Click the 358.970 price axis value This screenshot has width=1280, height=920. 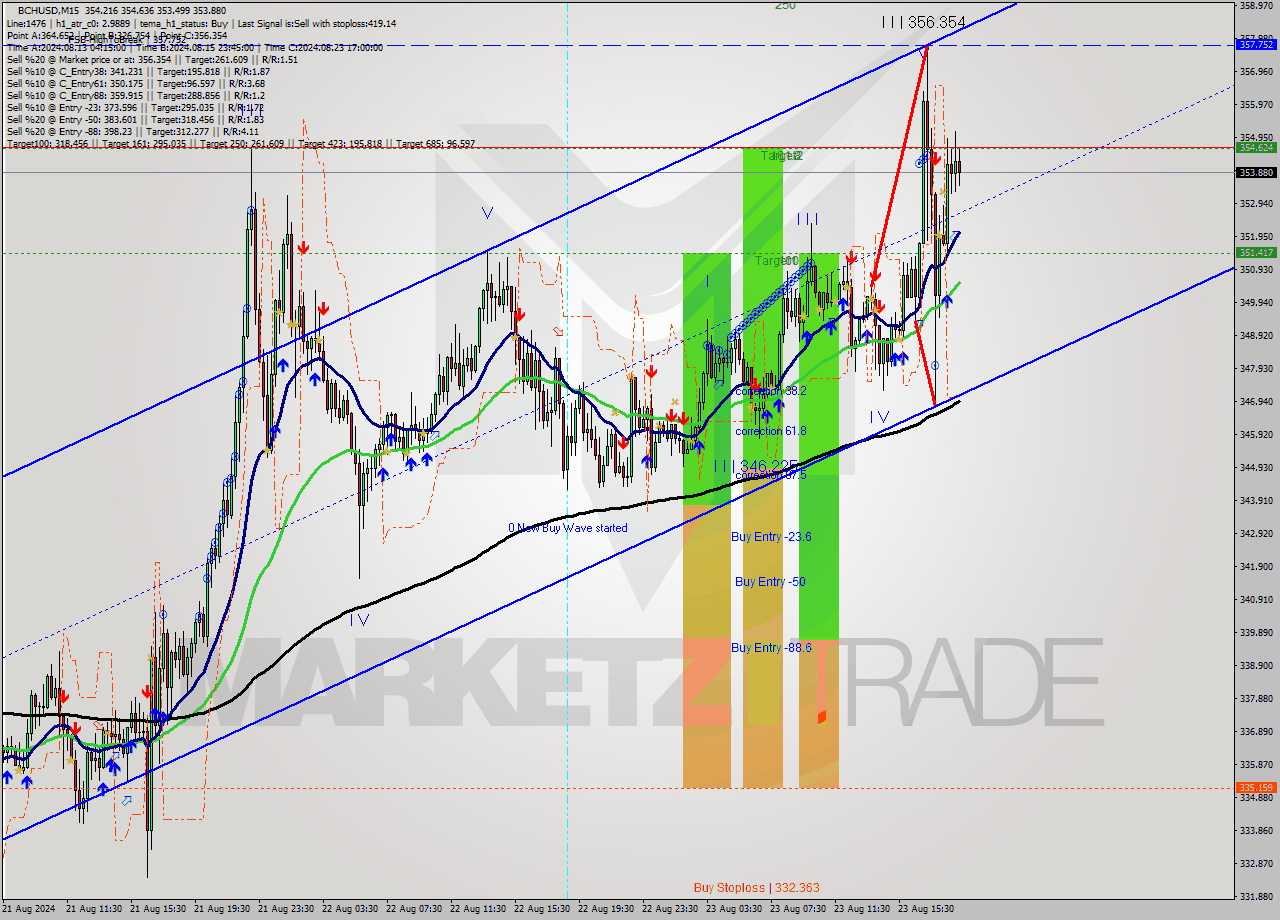(1256, 6)
